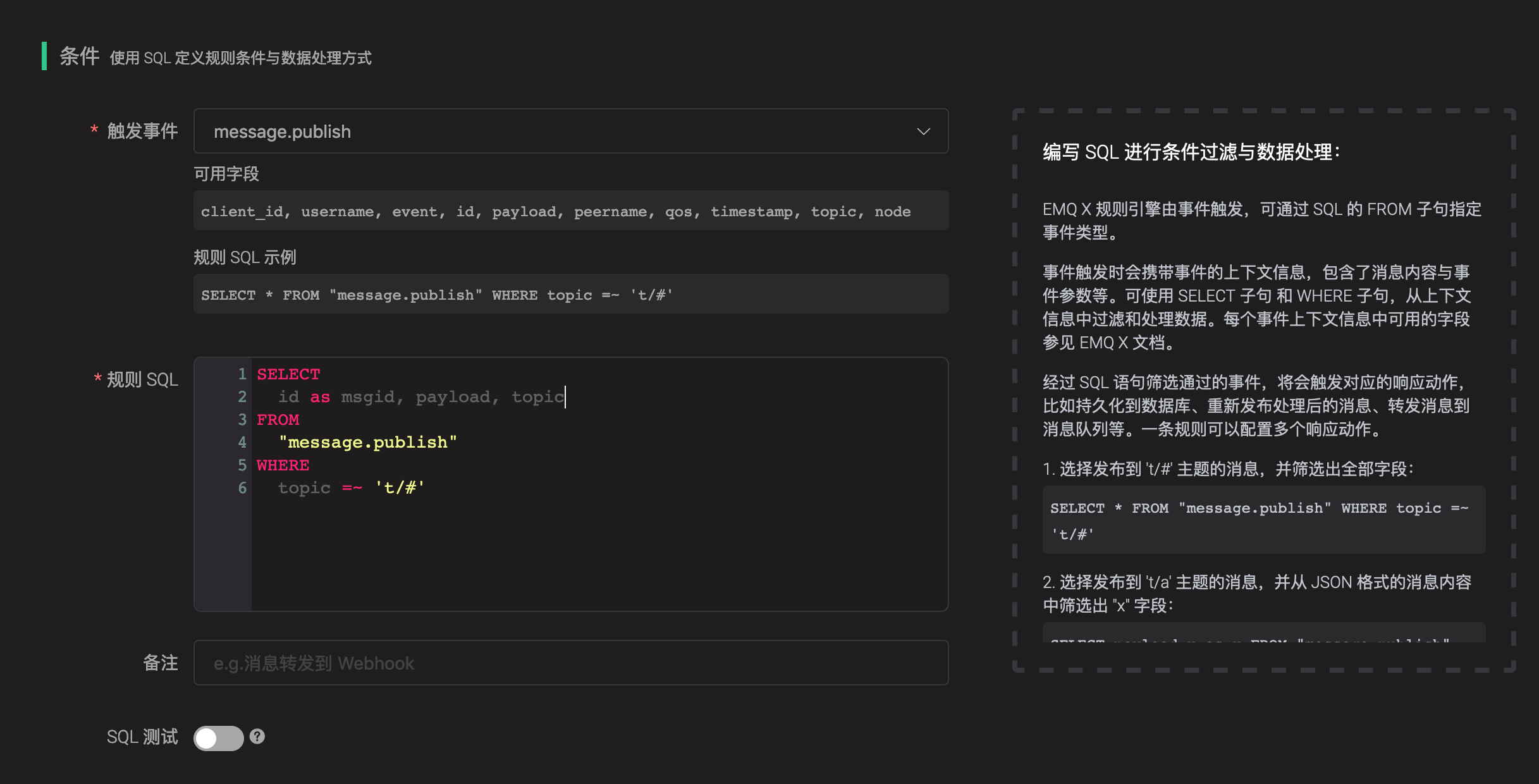The width and height of the screenshot is (1539, 784).
Task: Click FROM keyword on editor line 3
Action: pos(278,420)
